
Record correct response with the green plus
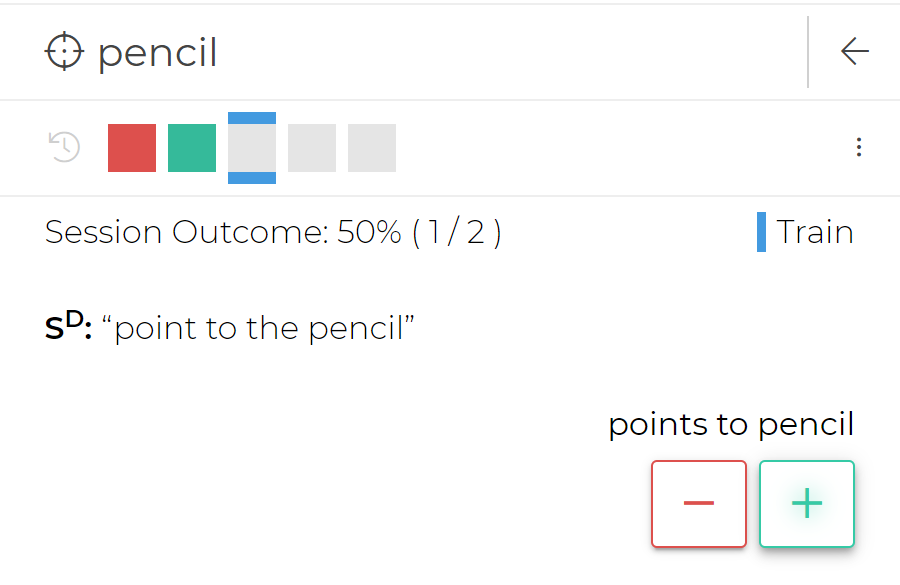(x=806, y=504)
